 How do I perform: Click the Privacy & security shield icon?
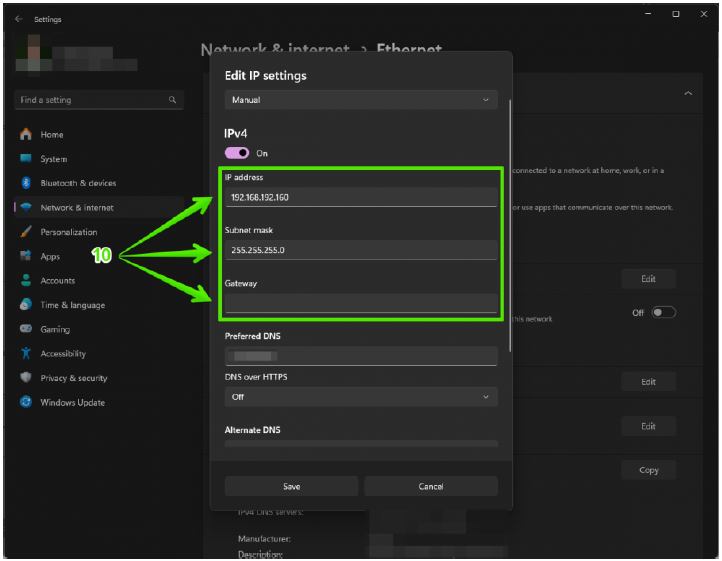pyautogui.click(x=26, y=378)
